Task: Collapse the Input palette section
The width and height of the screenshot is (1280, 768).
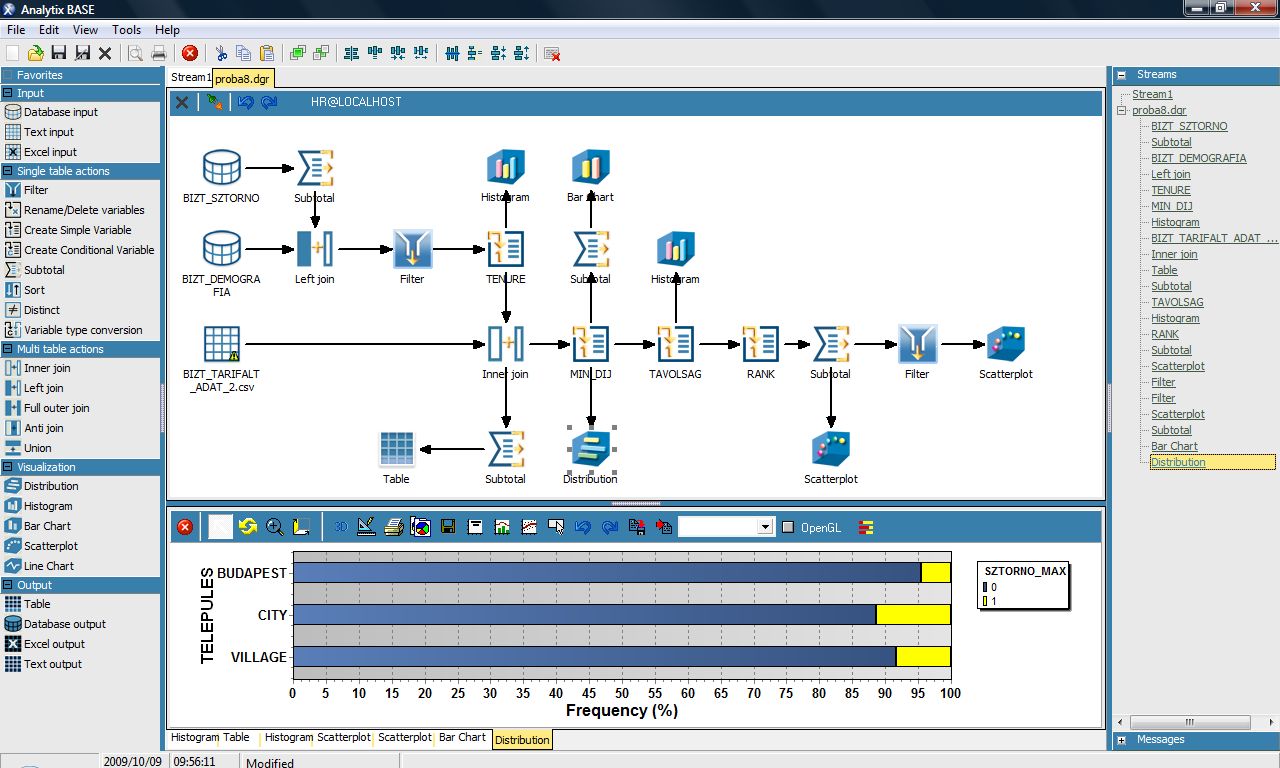Action: pos(8,93)
